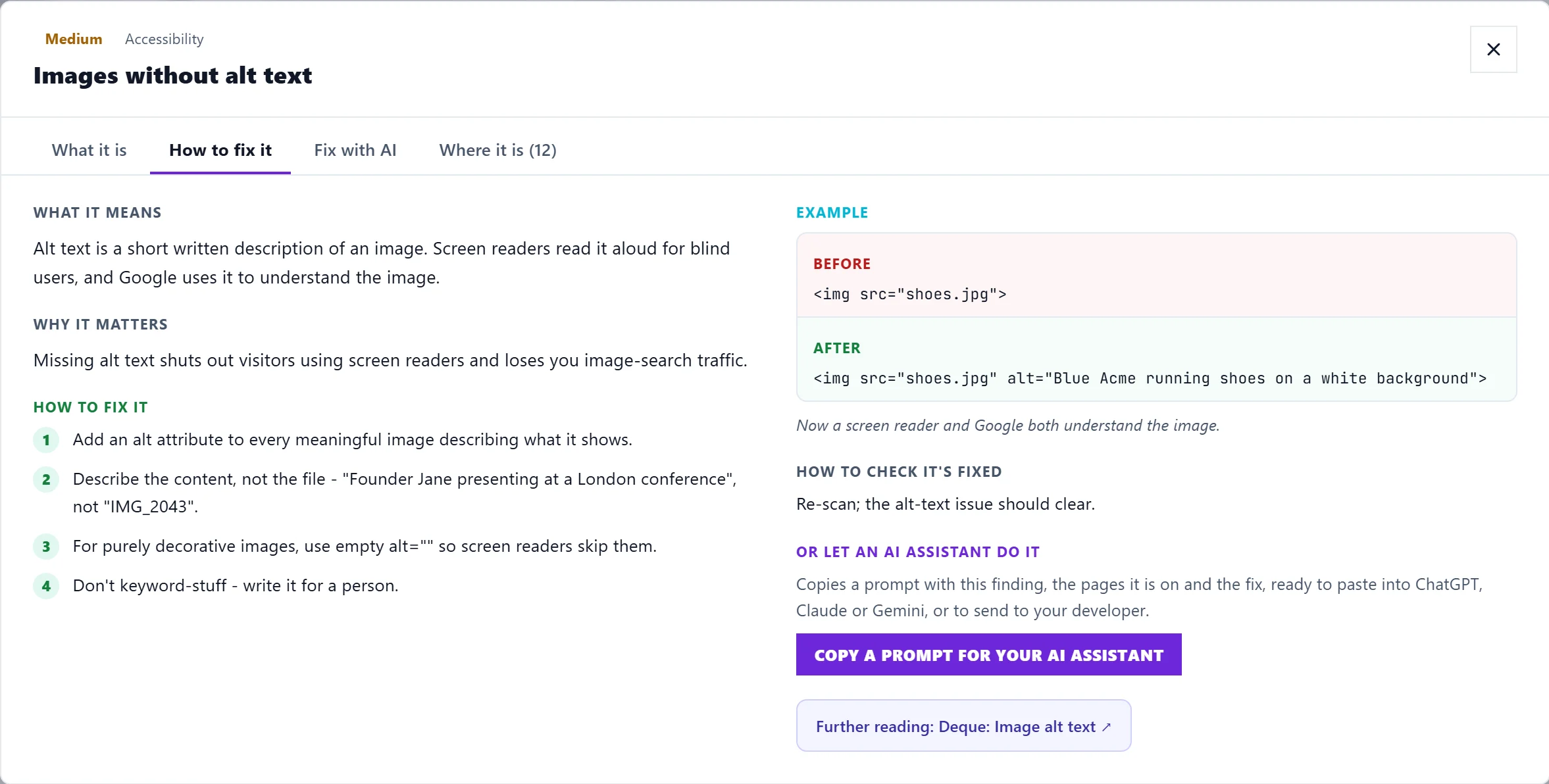Click step 4 number badge
The width and height of the screenshot is (1549, 784).
click(x=46, y=586)
